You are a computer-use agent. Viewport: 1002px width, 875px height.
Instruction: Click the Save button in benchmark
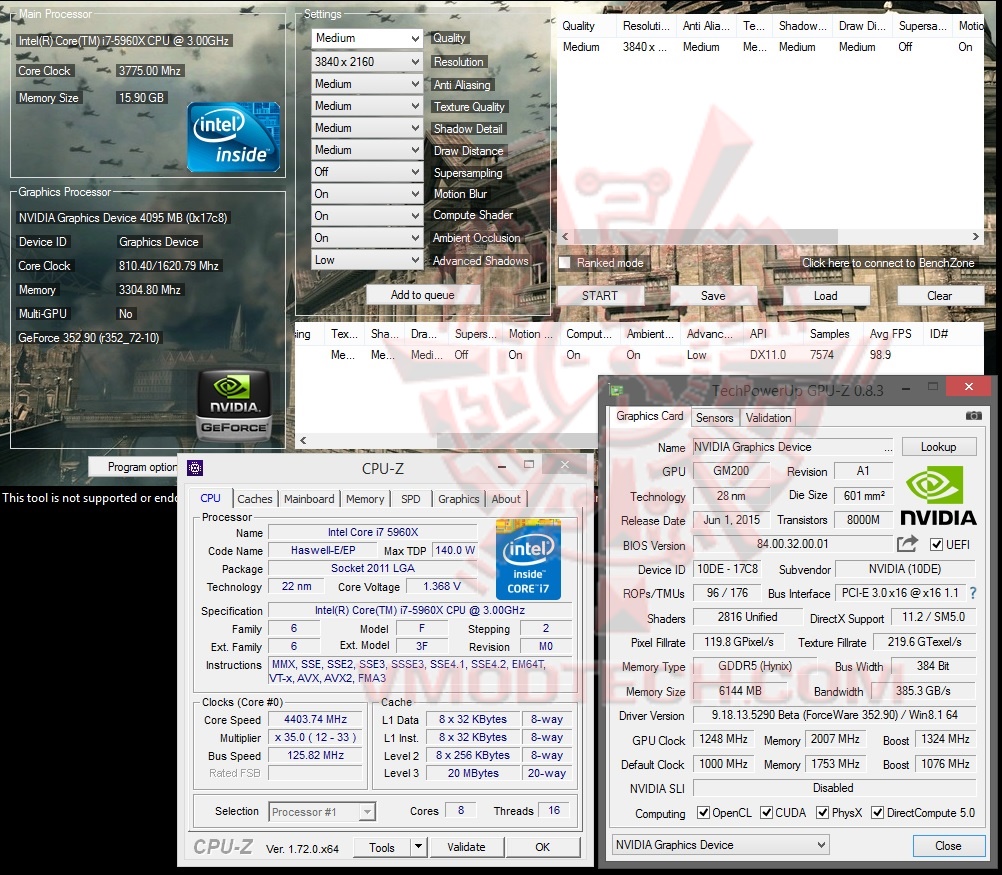[x=713, y=296]
